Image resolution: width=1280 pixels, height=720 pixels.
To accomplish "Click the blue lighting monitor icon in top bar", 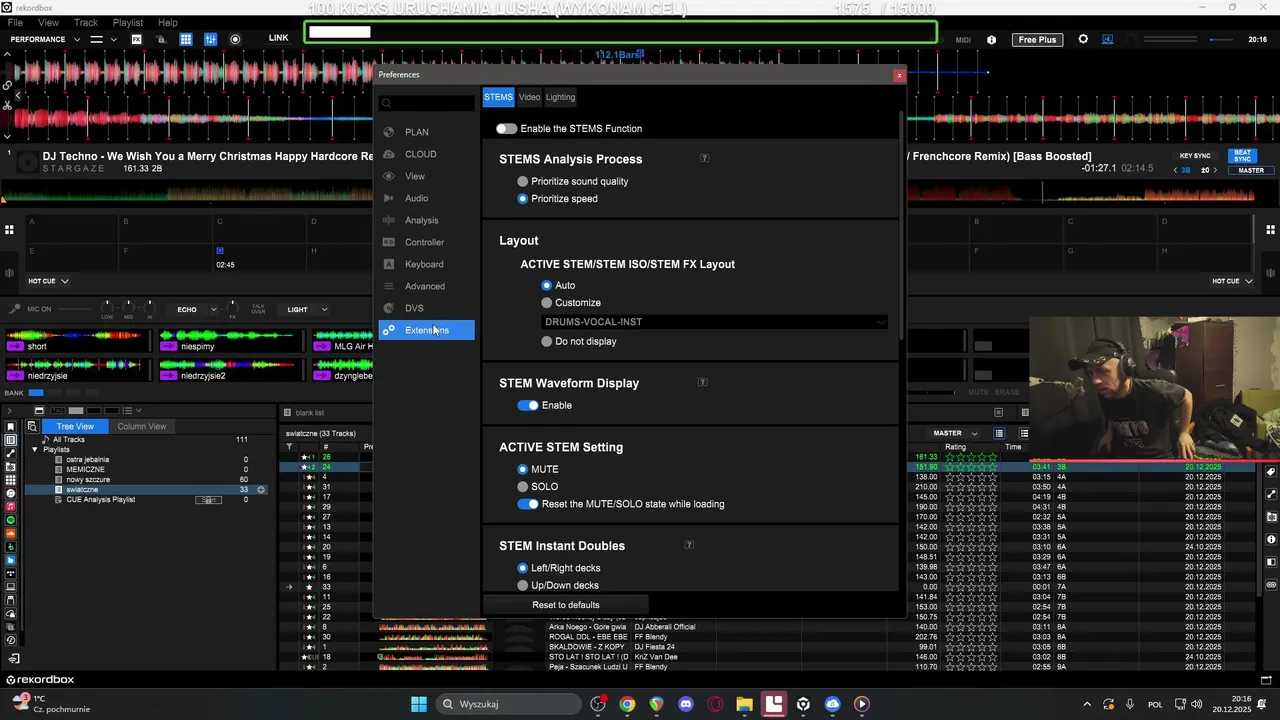I will (x=1107, y=39).
